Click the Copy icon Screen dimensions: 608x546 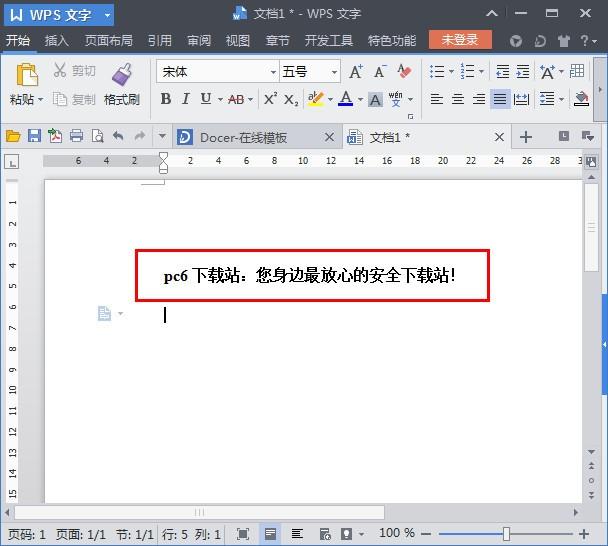pyautogui.click(x=60, y=99)
